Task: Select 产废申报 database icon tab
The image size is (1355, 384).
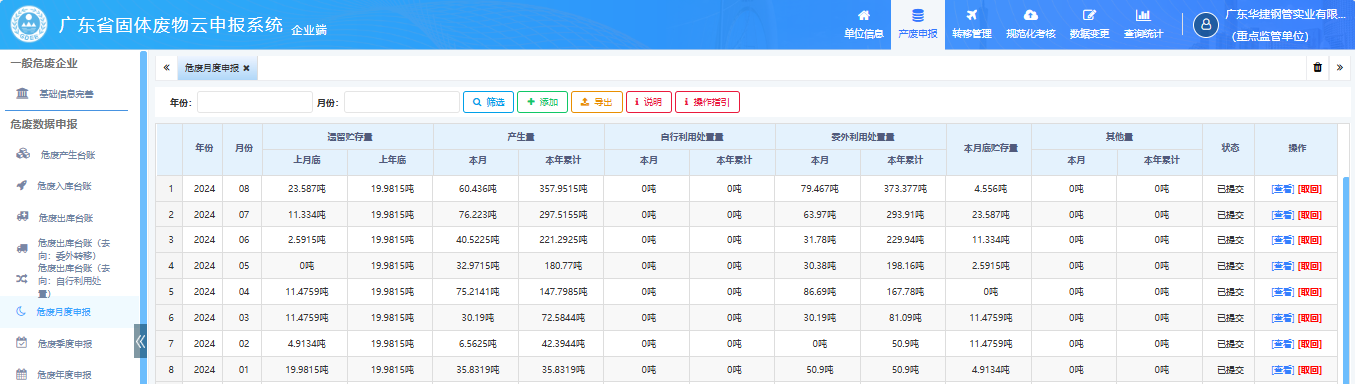Action: [917, 24]
